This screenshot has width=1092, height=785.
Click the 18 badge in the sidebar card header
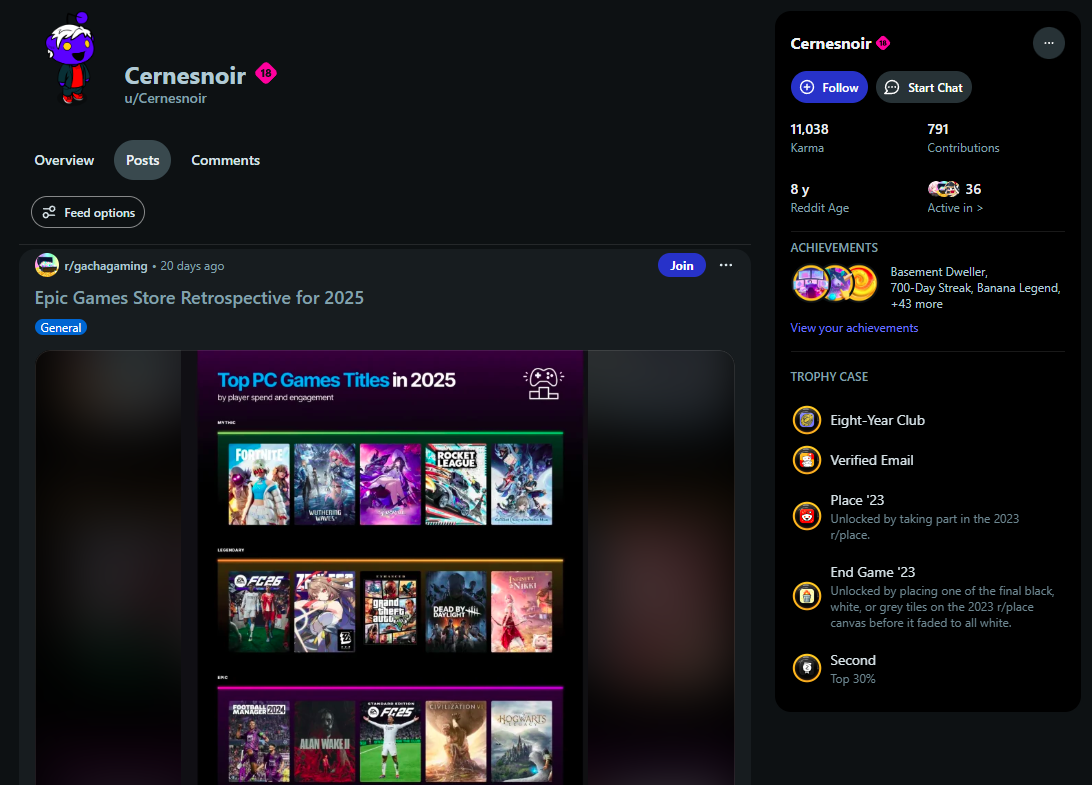click(x=883, y=43)
